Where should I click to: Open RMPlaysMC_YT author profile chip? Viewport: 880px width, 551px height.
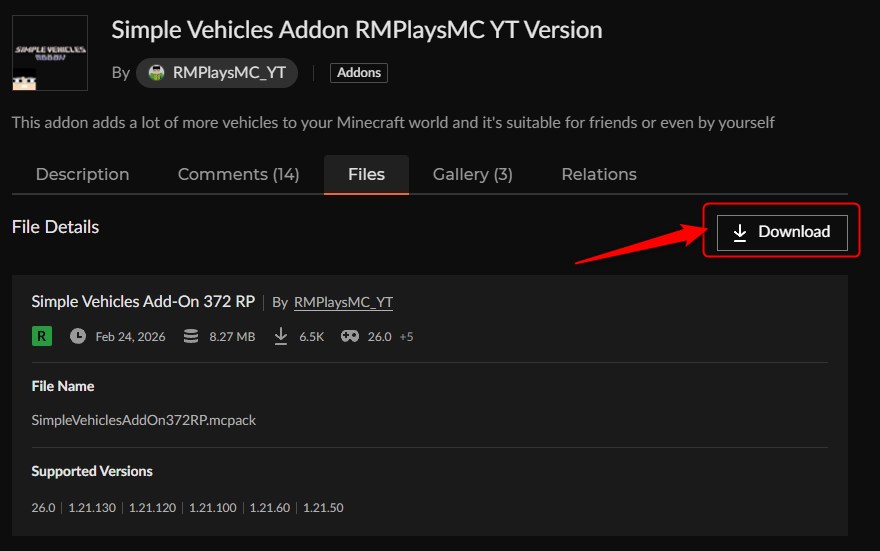point(217,72)
